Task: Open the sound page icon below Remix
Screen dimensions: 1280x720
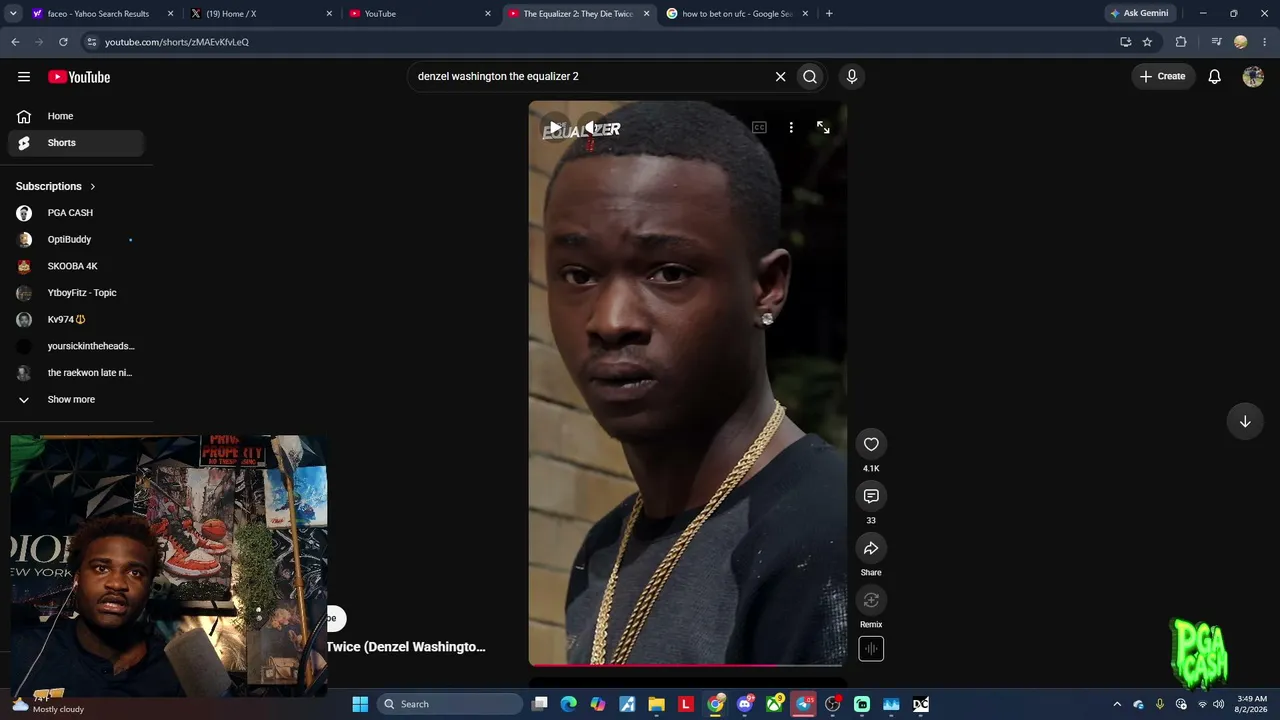Action: (x=871, y=649)
